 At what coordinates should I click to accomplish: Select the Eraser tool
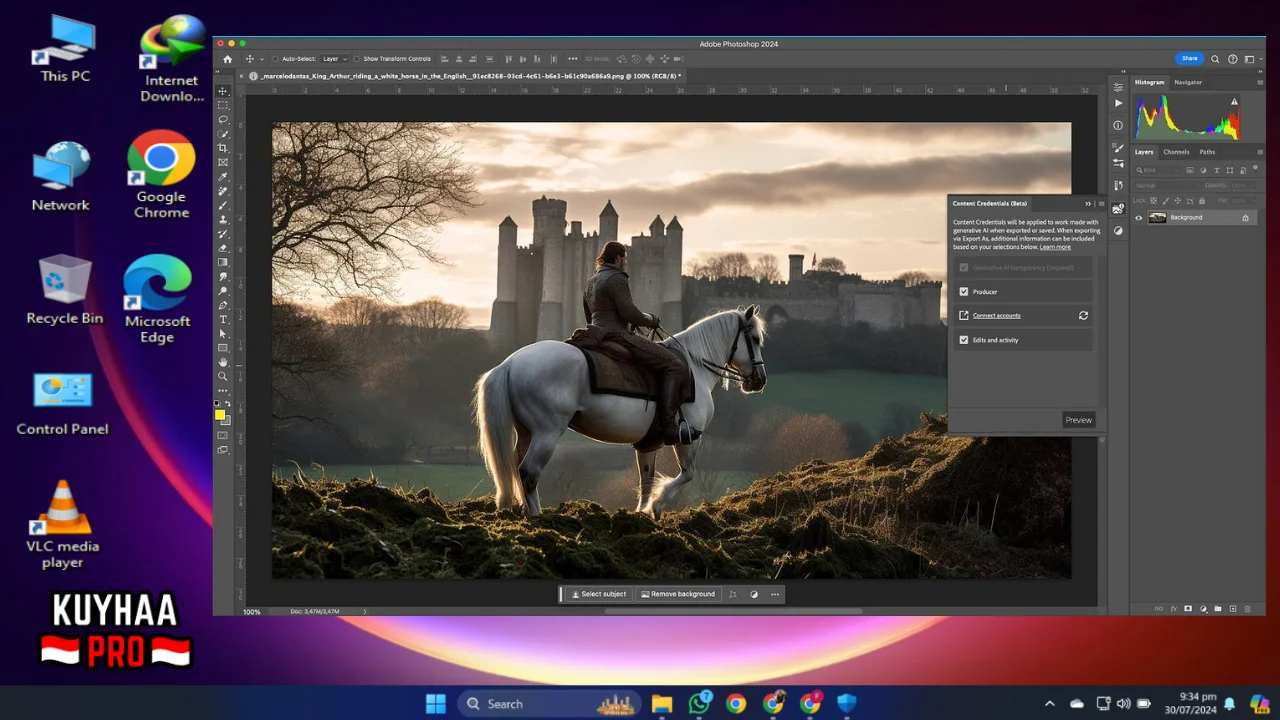tap(223, 246)
